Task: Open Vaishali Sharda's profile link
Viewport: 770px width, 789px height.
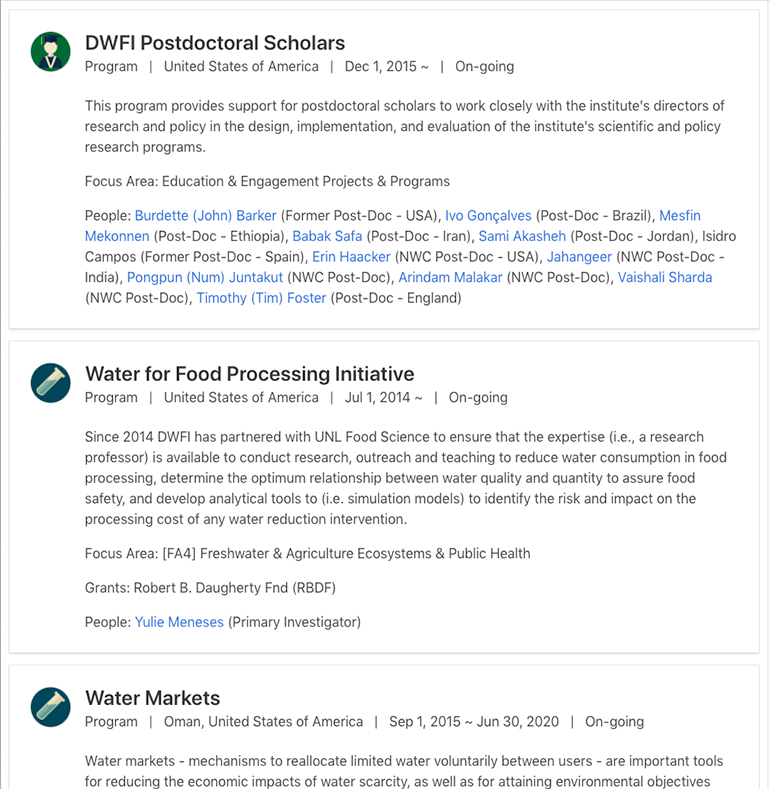Action: [x=665, y=277]
